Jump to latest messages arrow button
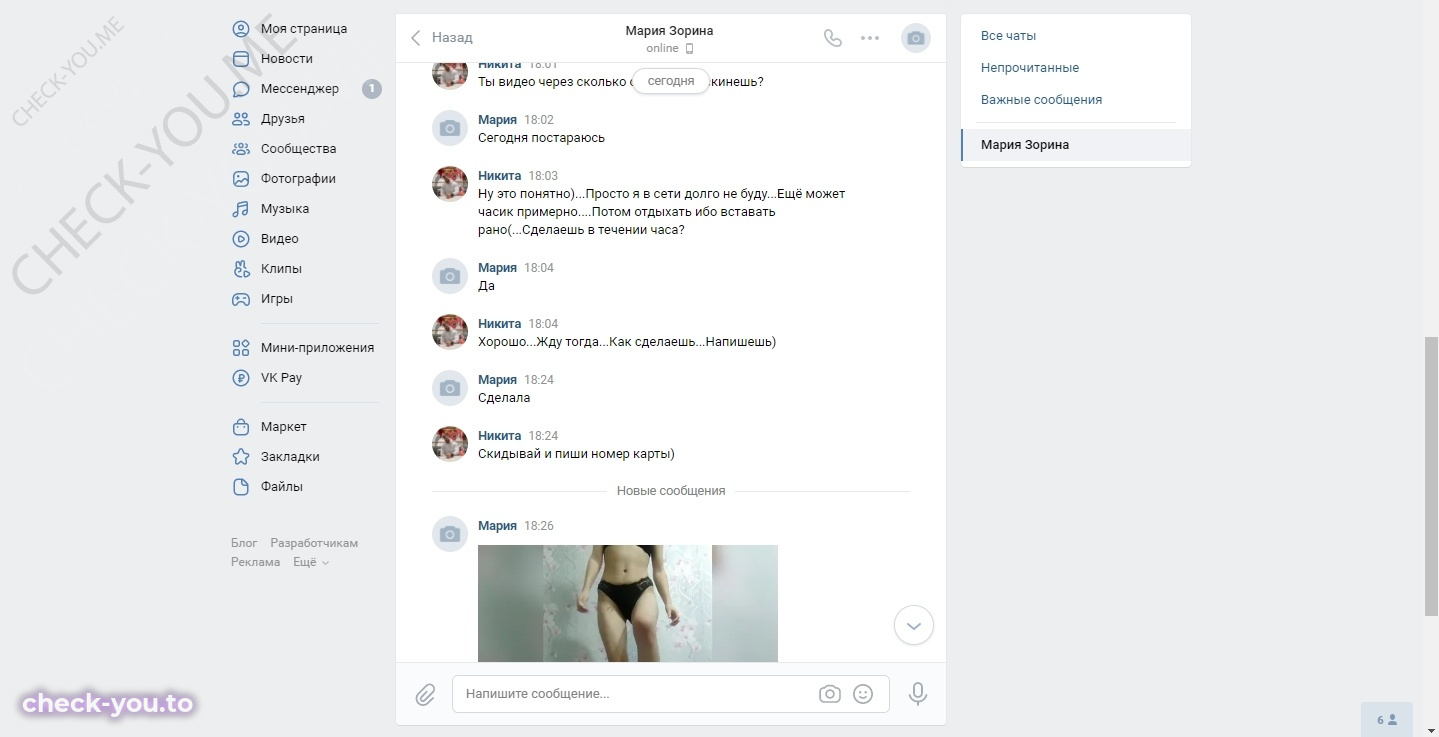 click(913, 626)
